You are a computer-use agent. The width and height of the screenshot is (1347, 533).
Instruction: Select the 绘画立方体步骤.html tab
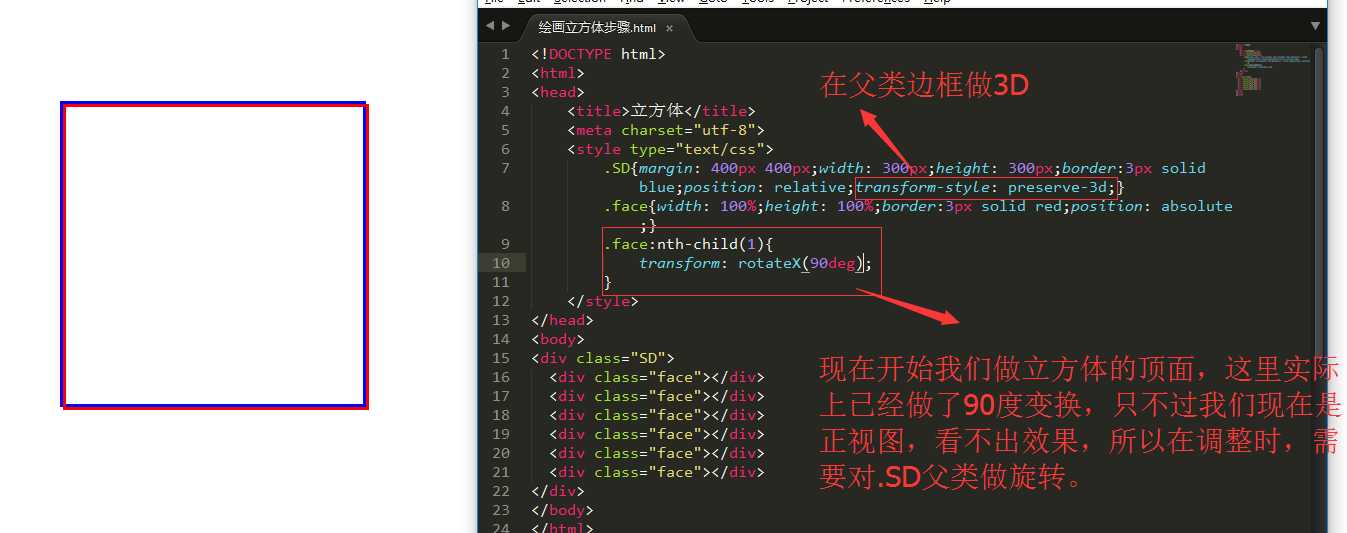pyautogui.click(x=598, y=28)
